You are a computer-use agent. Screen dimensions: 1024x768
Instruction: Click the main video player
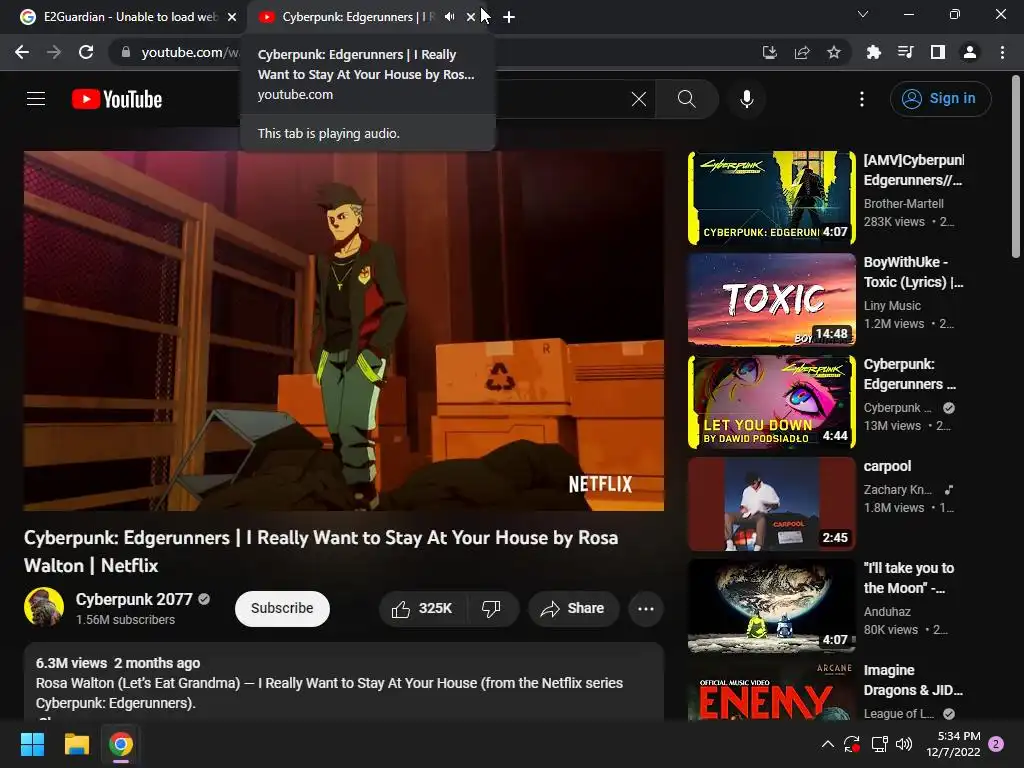pos(344,331)
